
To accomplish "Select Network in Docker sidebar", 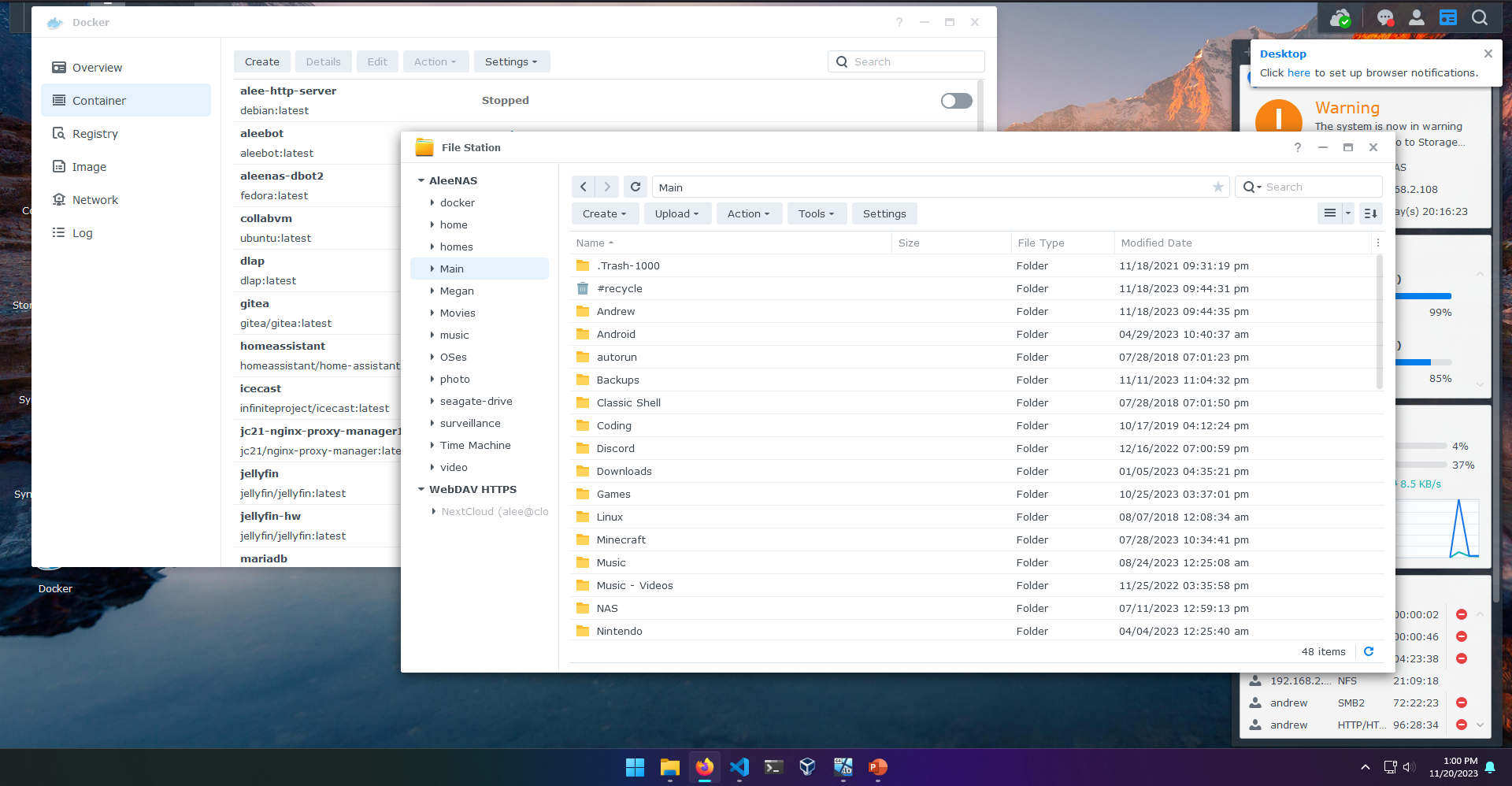I will click(x=94, y=200).
